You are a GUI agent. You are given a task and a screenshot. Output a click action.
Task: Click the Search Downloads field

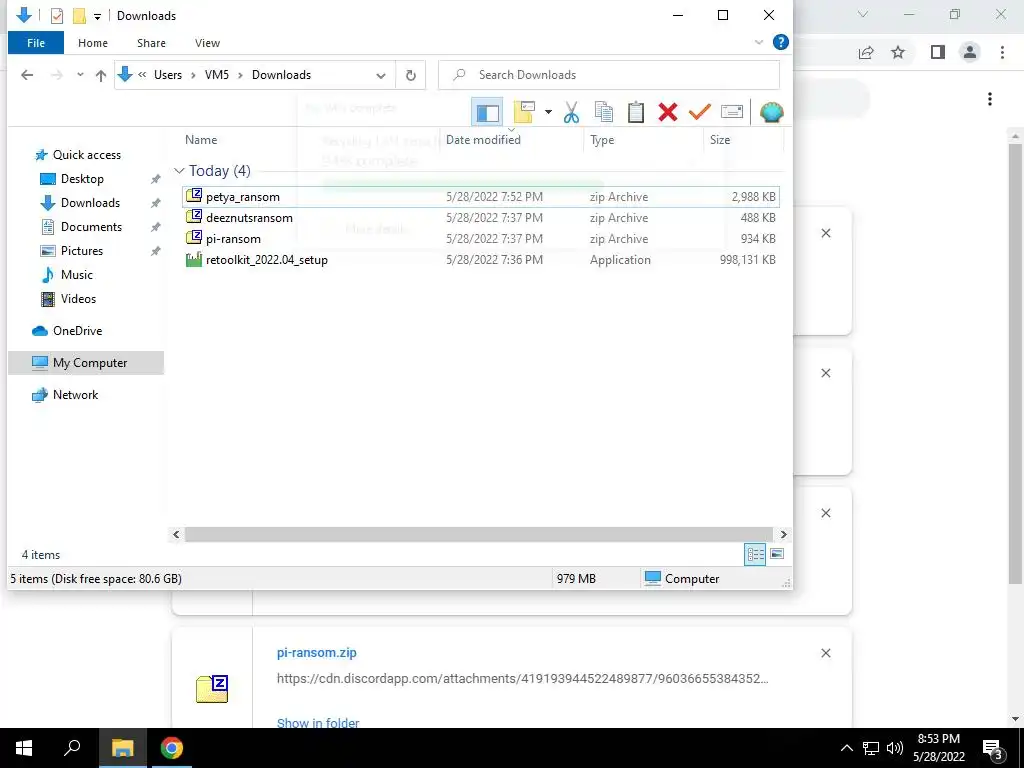point(609,75)
